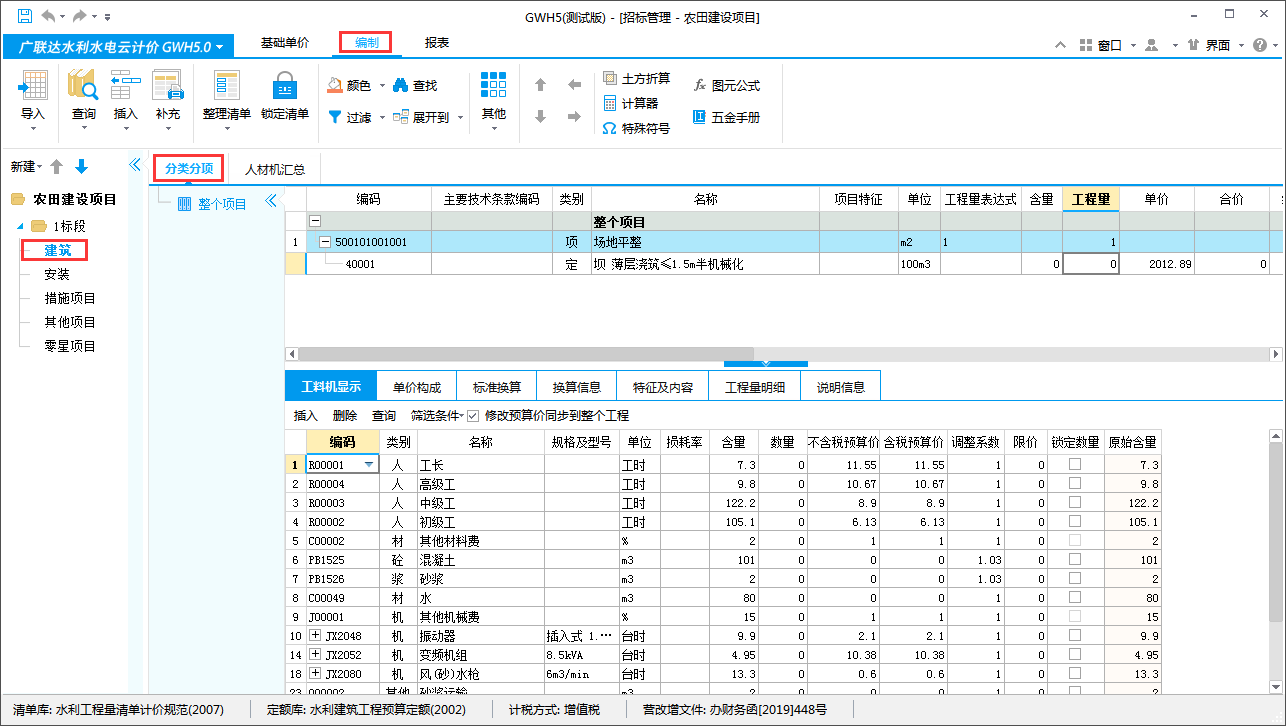Image resolution: width=1286 pixels, height=726 pixels.
Task: Expand the JX2048 振动器 row
Action: pyautogui.click(x=315, y=636)
